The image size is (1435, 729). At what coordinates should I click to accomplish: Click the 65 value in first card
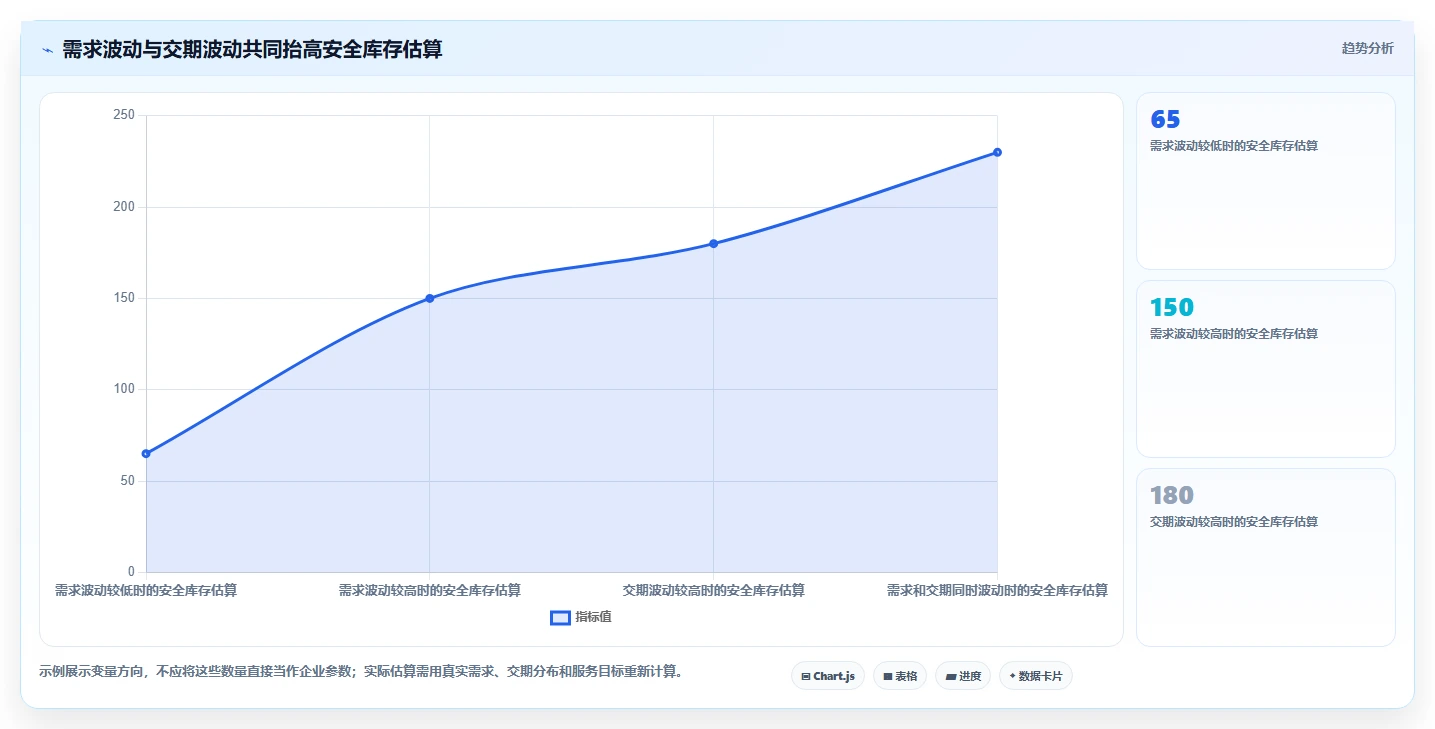(x=1165, y=120)
